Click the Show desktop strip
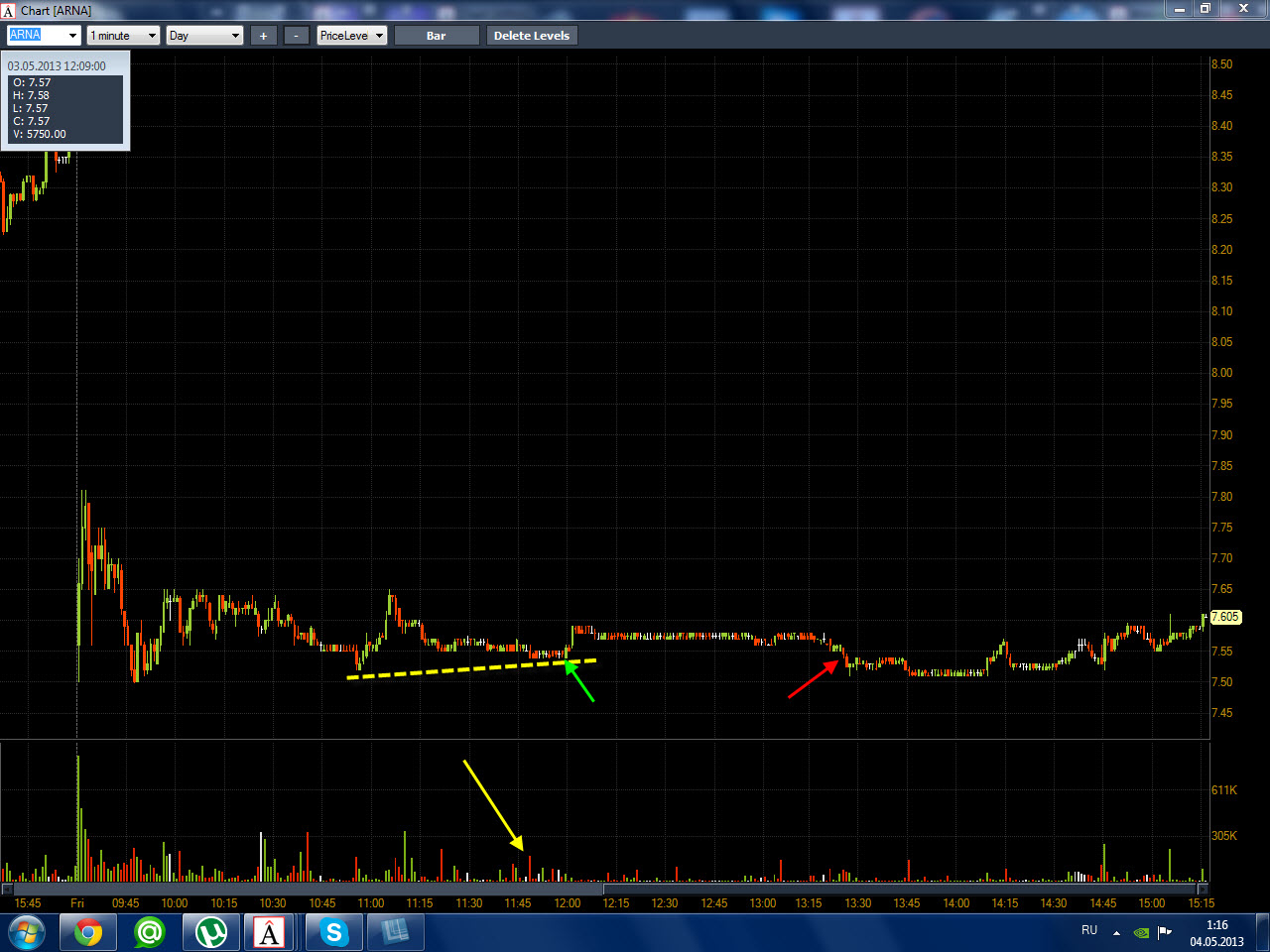The image size is (1270, 952). (x=1263, y=933)
